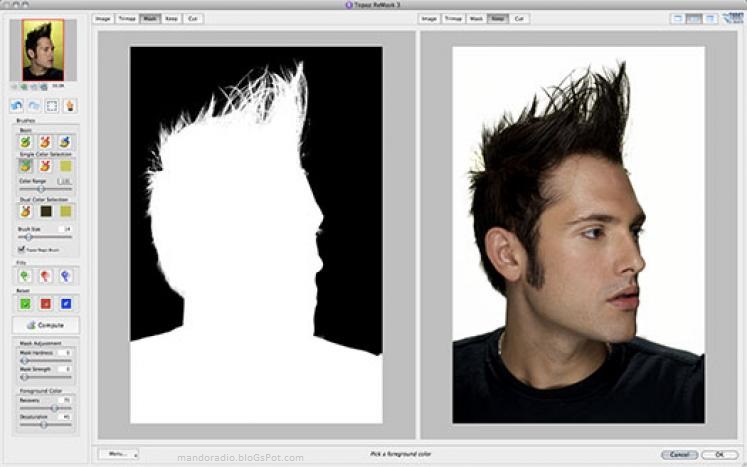This screenshot has height=467, width=747.
Task: Use the blue fill bucket tool
Action: tap(66, 276)
